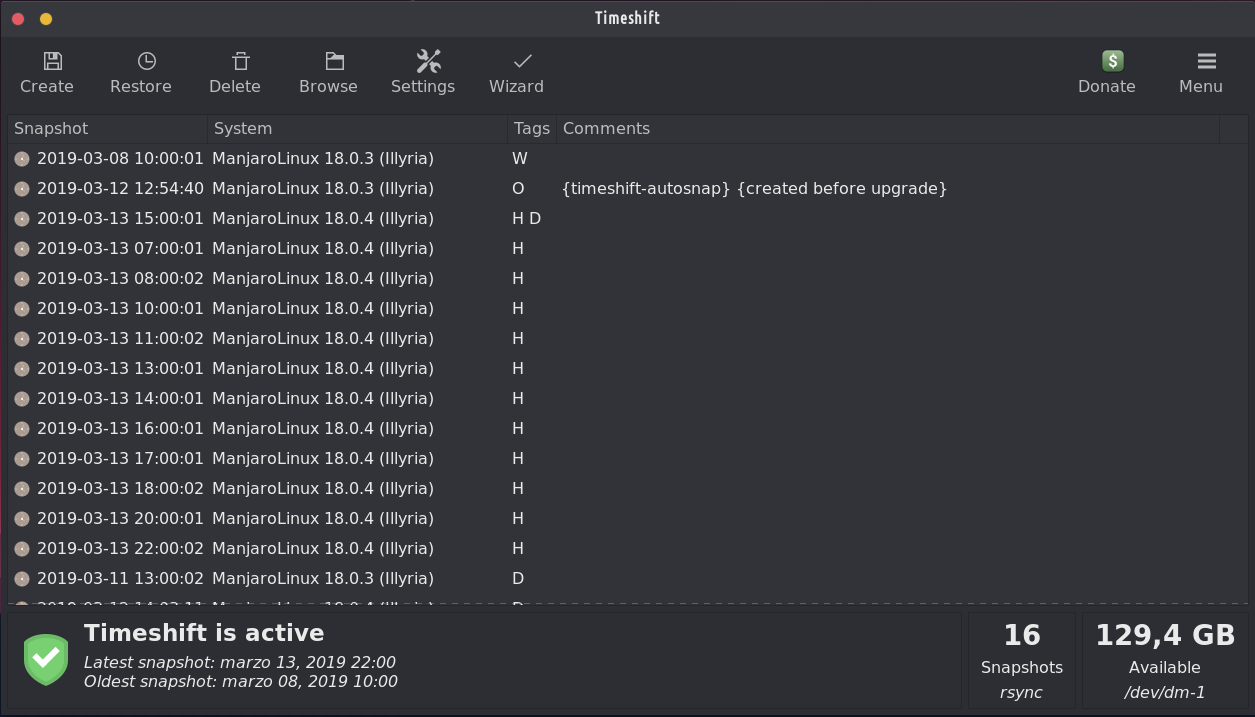Click the Donate dollar icon
Viewport: 1255px width, 717px height.
click(x=1112, y=62)
